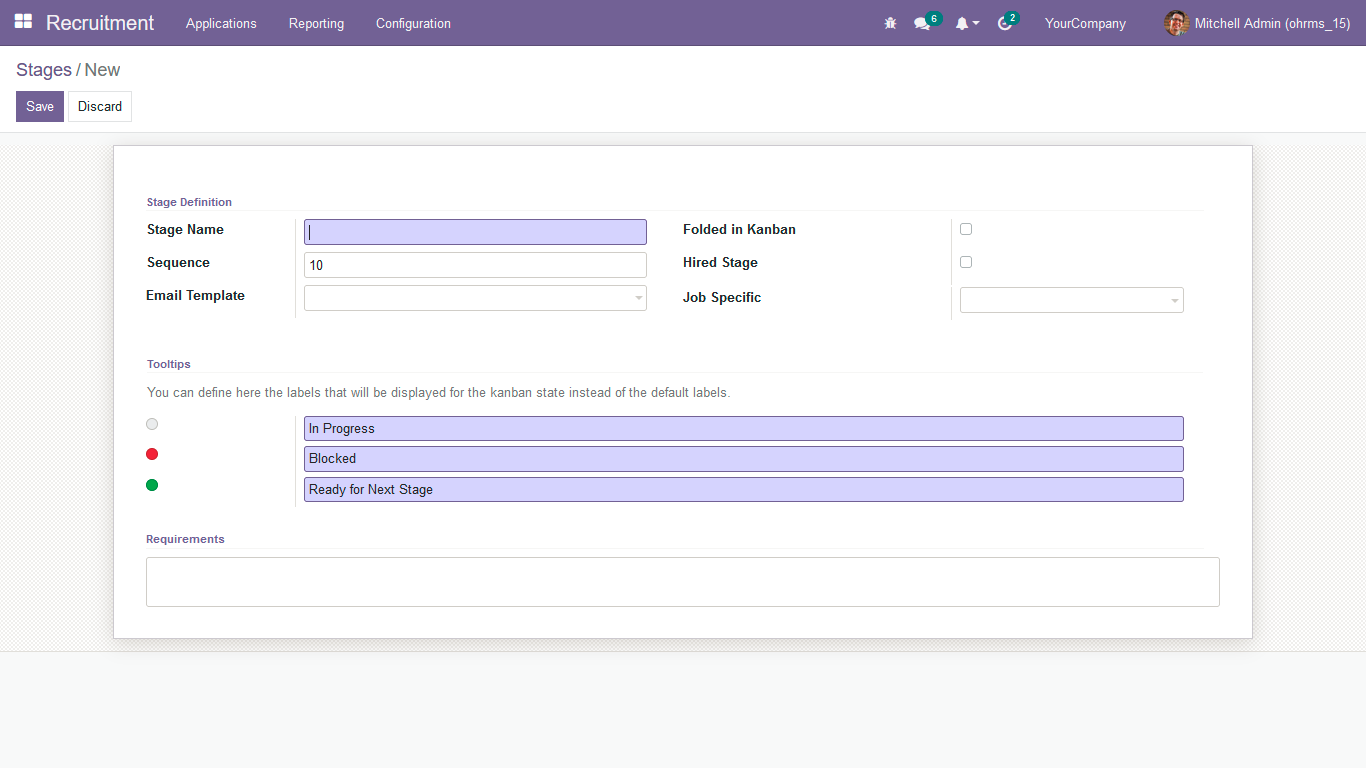Edit the Blocked tooltip field
This screenshot has width=1366, height=768.
[743, 459]
